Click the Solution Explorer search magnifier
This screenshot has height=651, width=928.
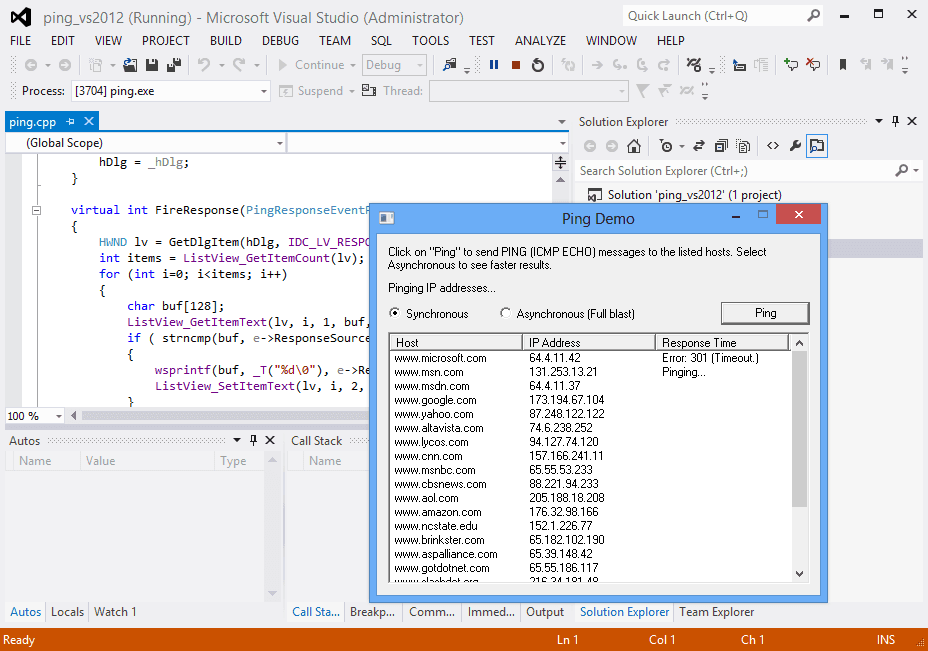pos(901,170)
